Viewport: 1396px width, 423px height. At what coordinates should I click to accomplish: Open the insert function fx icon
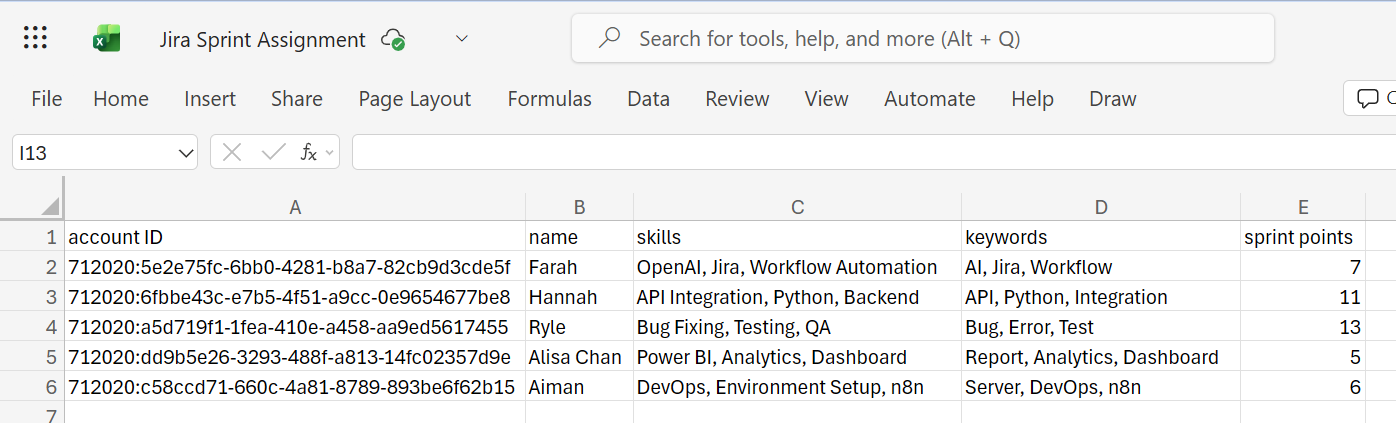309,152
